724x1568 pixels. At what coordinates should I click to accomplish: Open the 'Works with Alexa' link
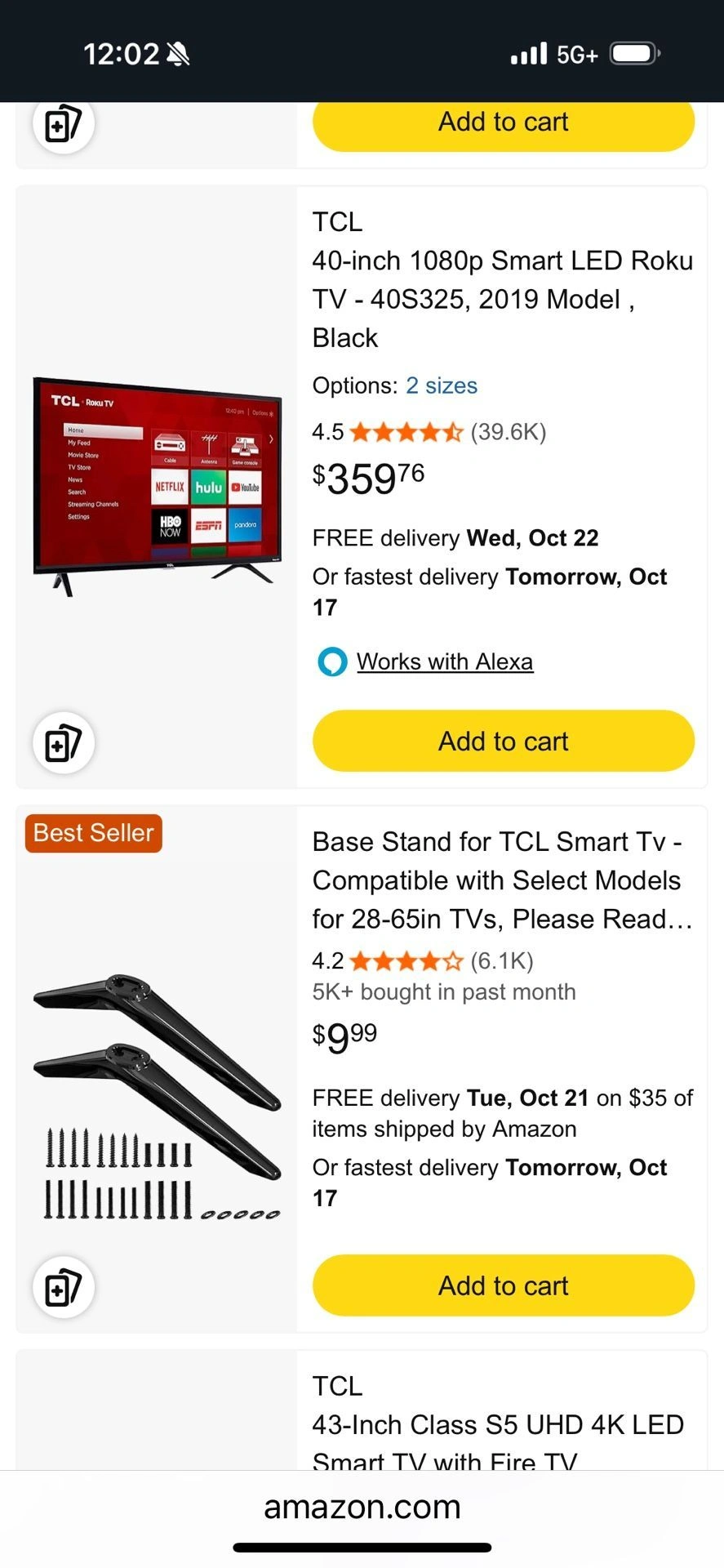click(x=445, y=661)
